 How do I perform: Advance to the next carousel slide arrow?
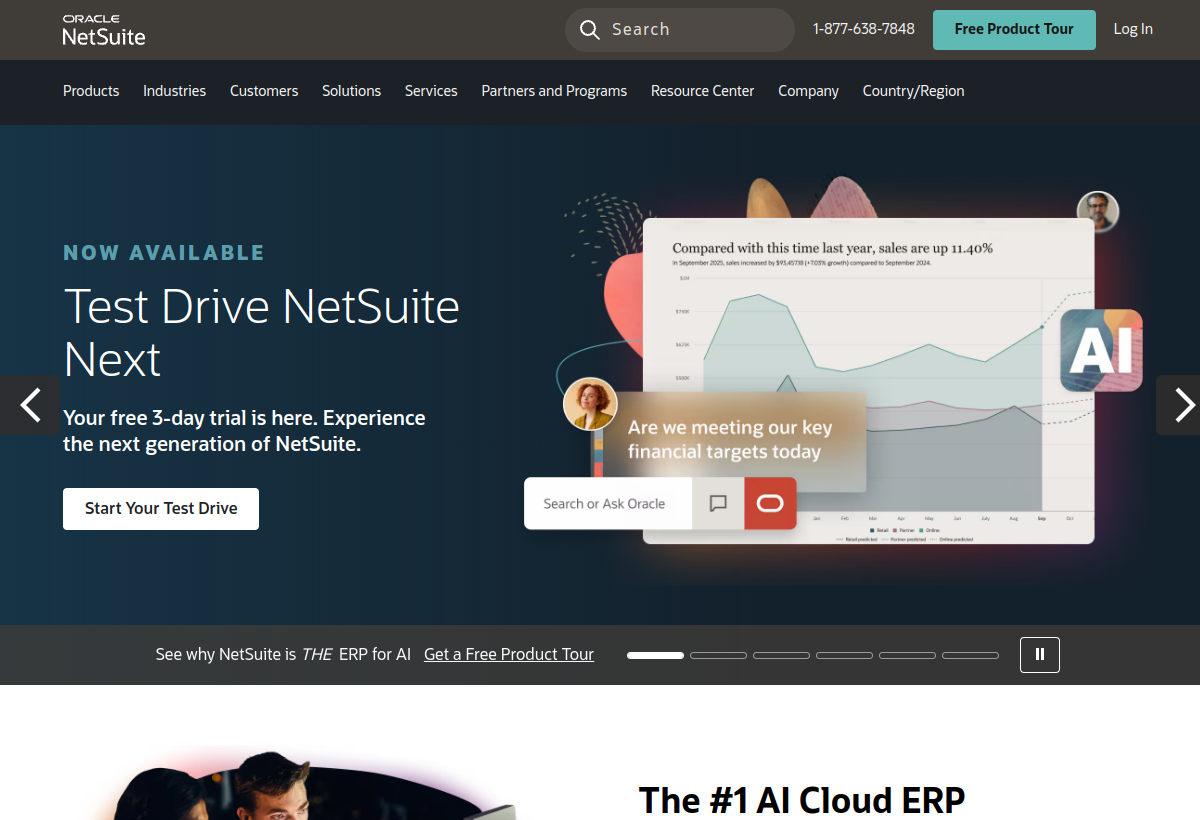pyautogui.click(x=1181, y=405)
